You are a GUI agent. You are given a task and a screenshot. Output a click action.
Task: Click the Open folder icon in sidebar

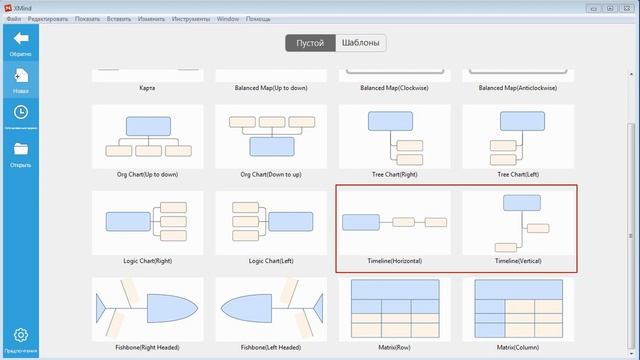(21, 149)
